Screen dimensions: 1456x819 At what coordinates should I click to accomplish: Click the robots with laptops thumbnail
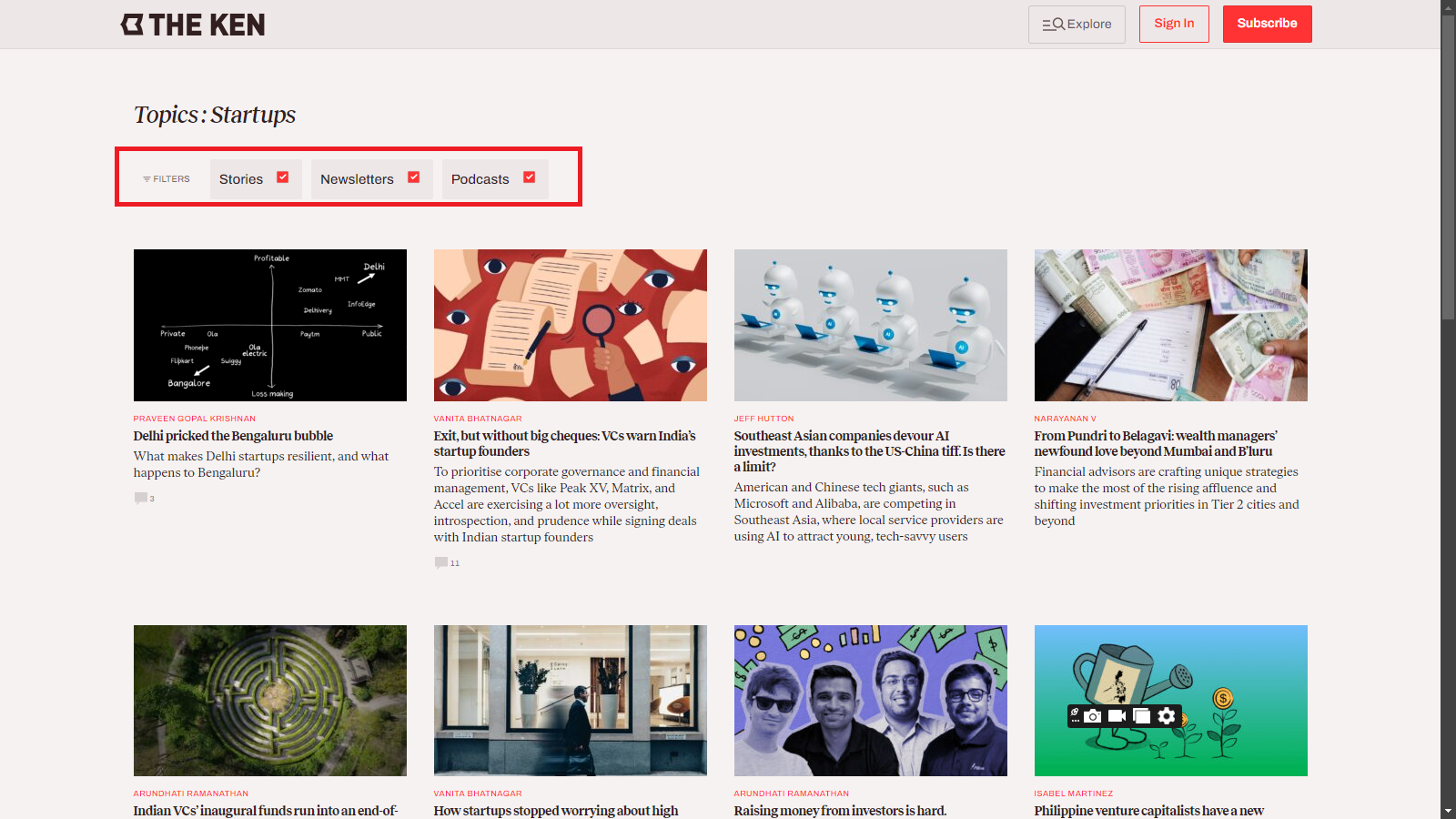870,325
